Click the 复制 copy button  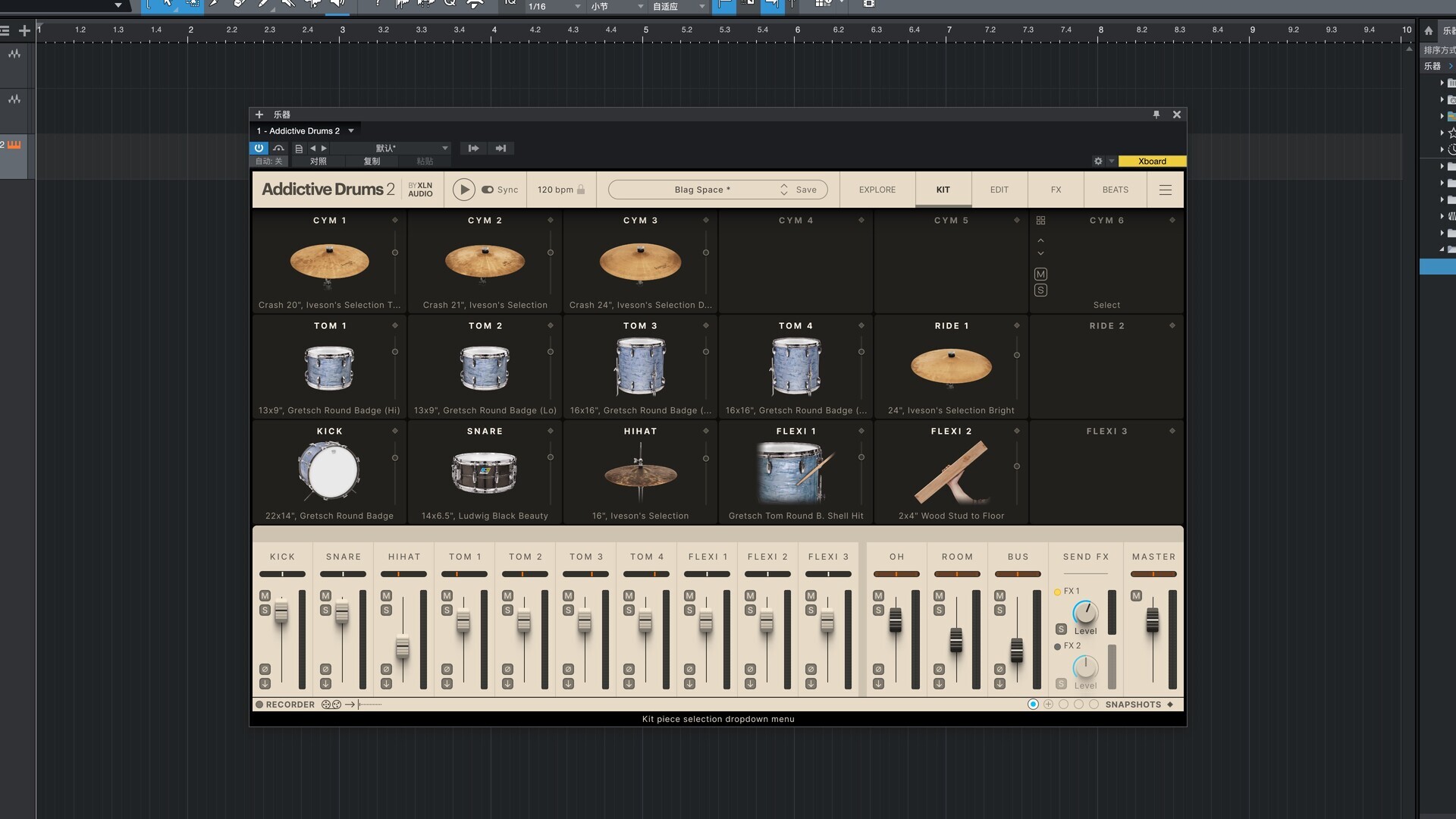tap(372, 162)
